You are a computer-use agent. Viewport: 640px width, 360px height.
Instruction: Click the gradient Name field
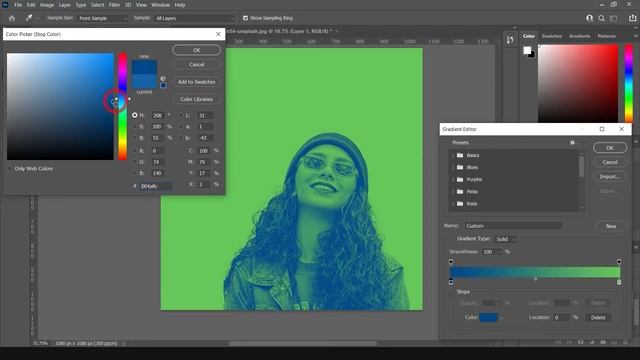513,226
